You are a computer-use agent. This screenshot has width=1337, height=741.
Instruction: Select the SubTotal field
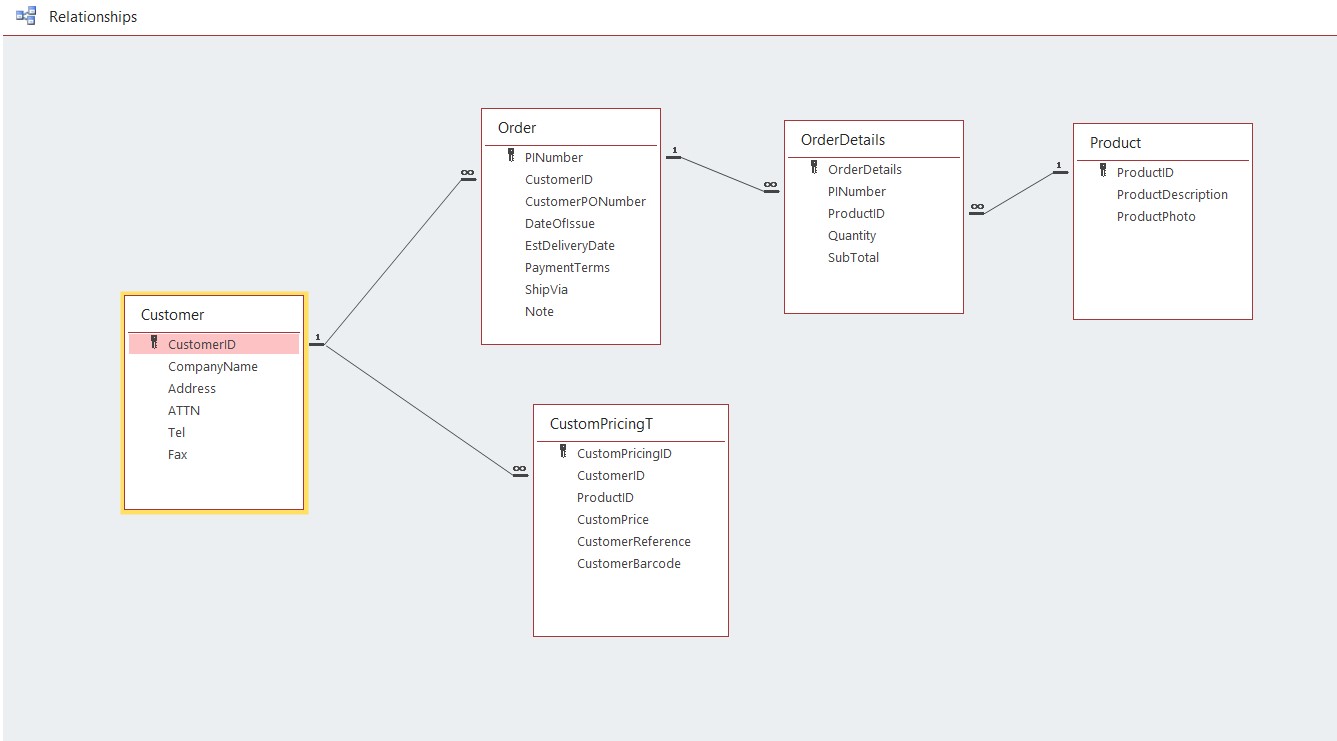click(x=854, y=258)
